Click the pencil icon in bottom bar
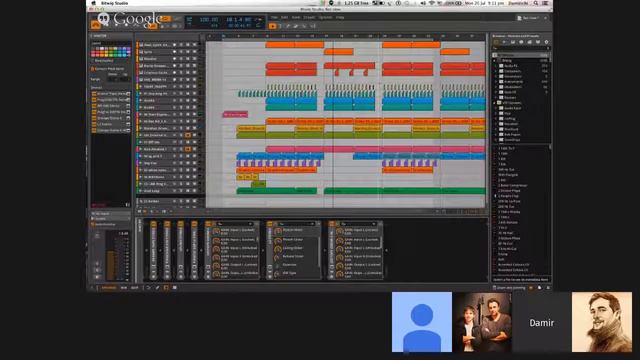Viewport: 640px width, 360px height. click(158, 288)
